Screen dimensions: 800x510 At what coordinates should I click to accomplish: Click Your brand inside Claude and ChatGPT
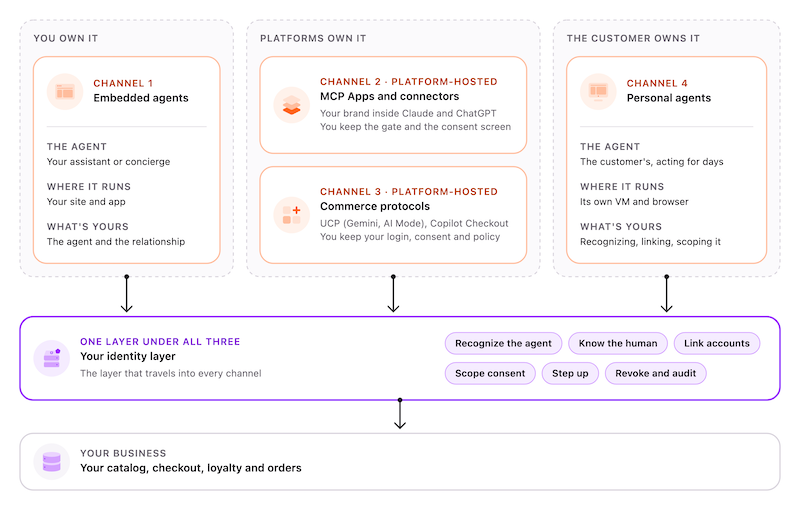[x=408, y=113]
